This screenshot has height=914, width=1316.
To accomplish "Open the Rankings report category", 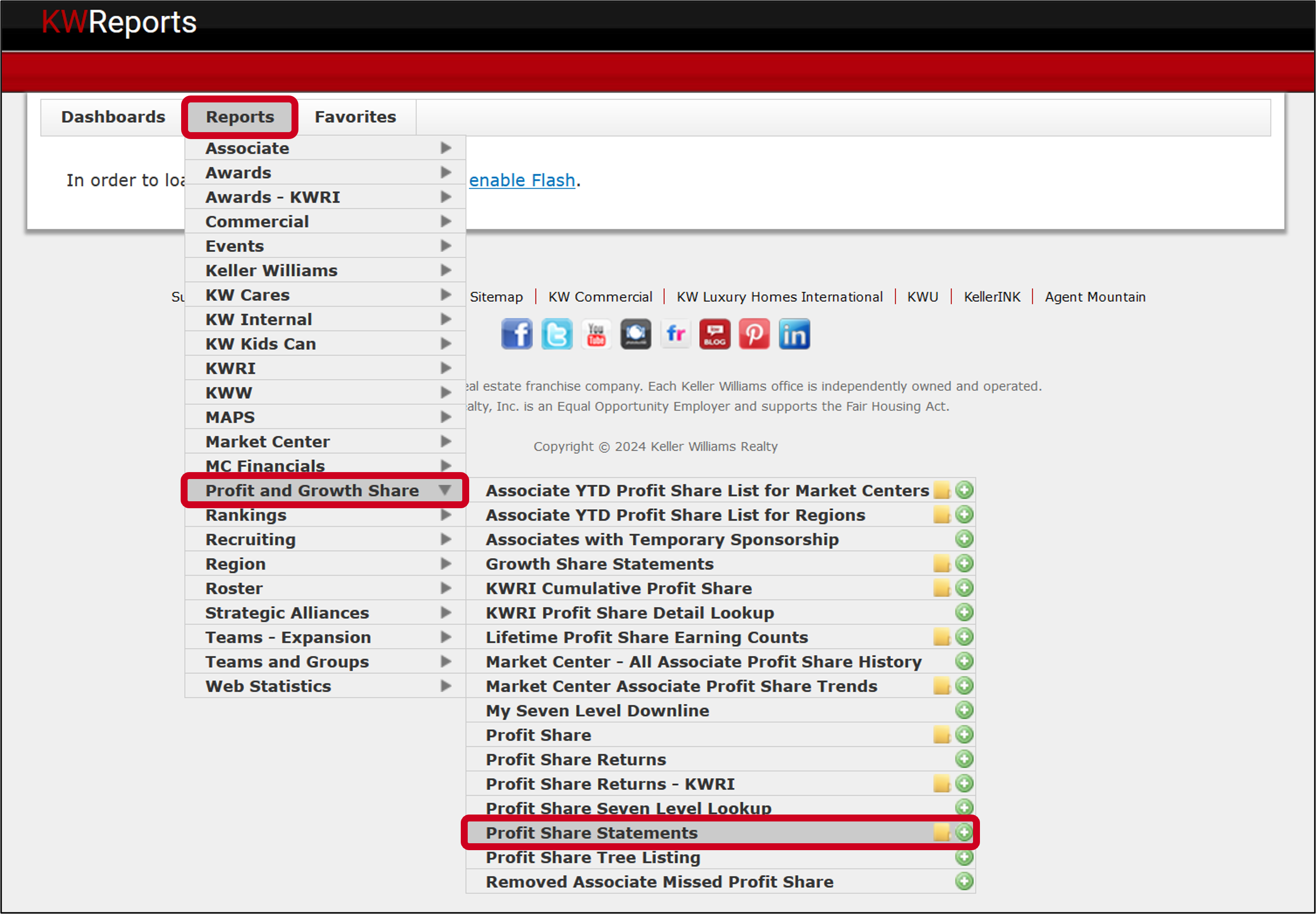I will click(246, 515).
